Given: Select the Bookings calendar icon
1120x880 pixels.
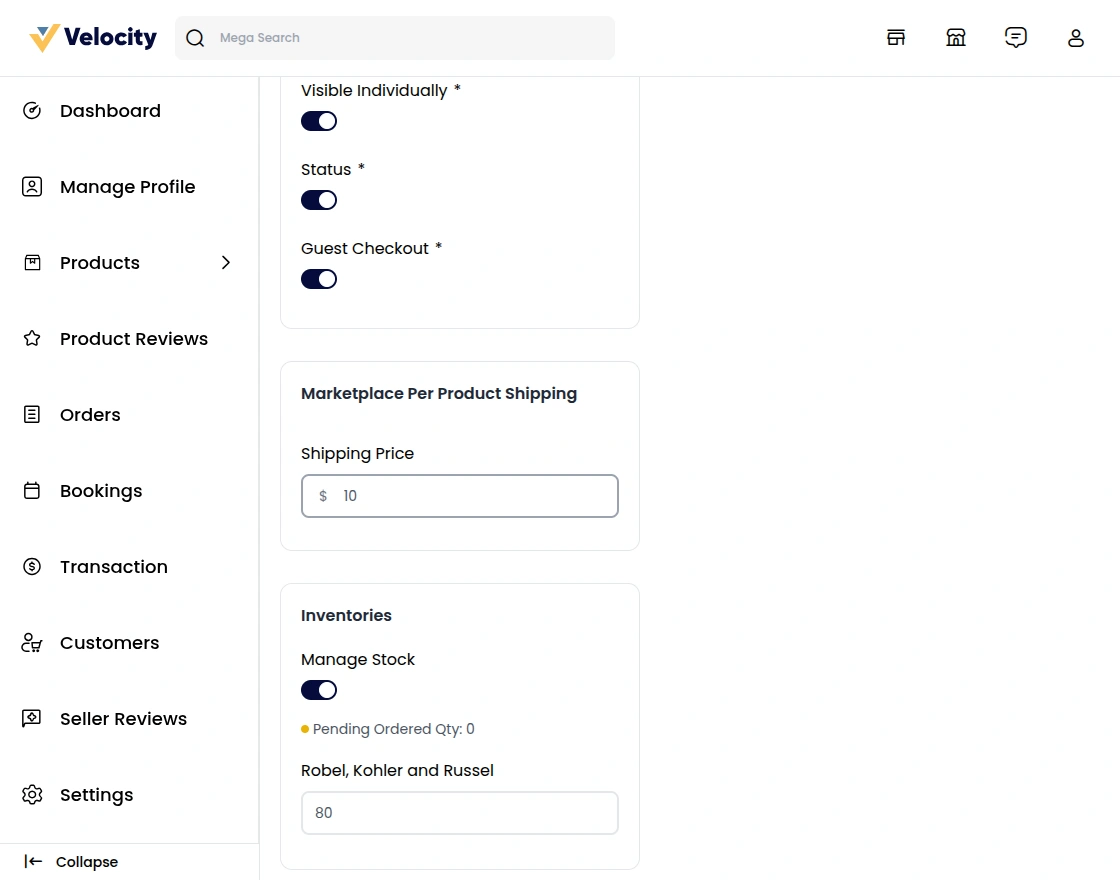Looking at the screenshot, I should tap(32, 490).
